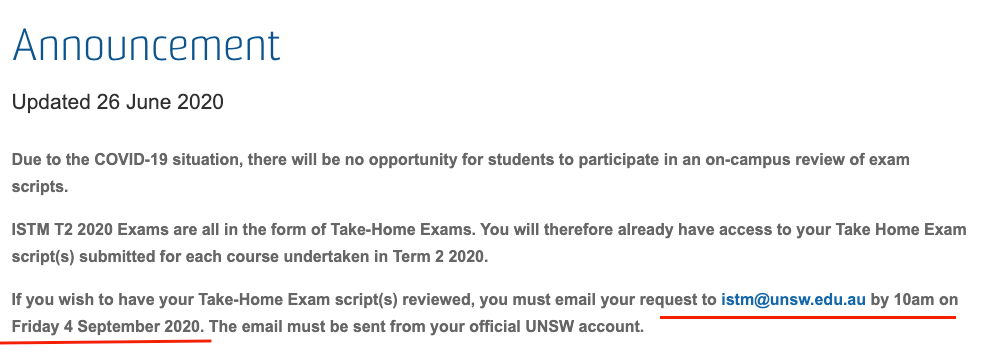Viewport: 985px width, 361px height.
Task: Click the "by 10am on" text
Action: click(914, 300)
